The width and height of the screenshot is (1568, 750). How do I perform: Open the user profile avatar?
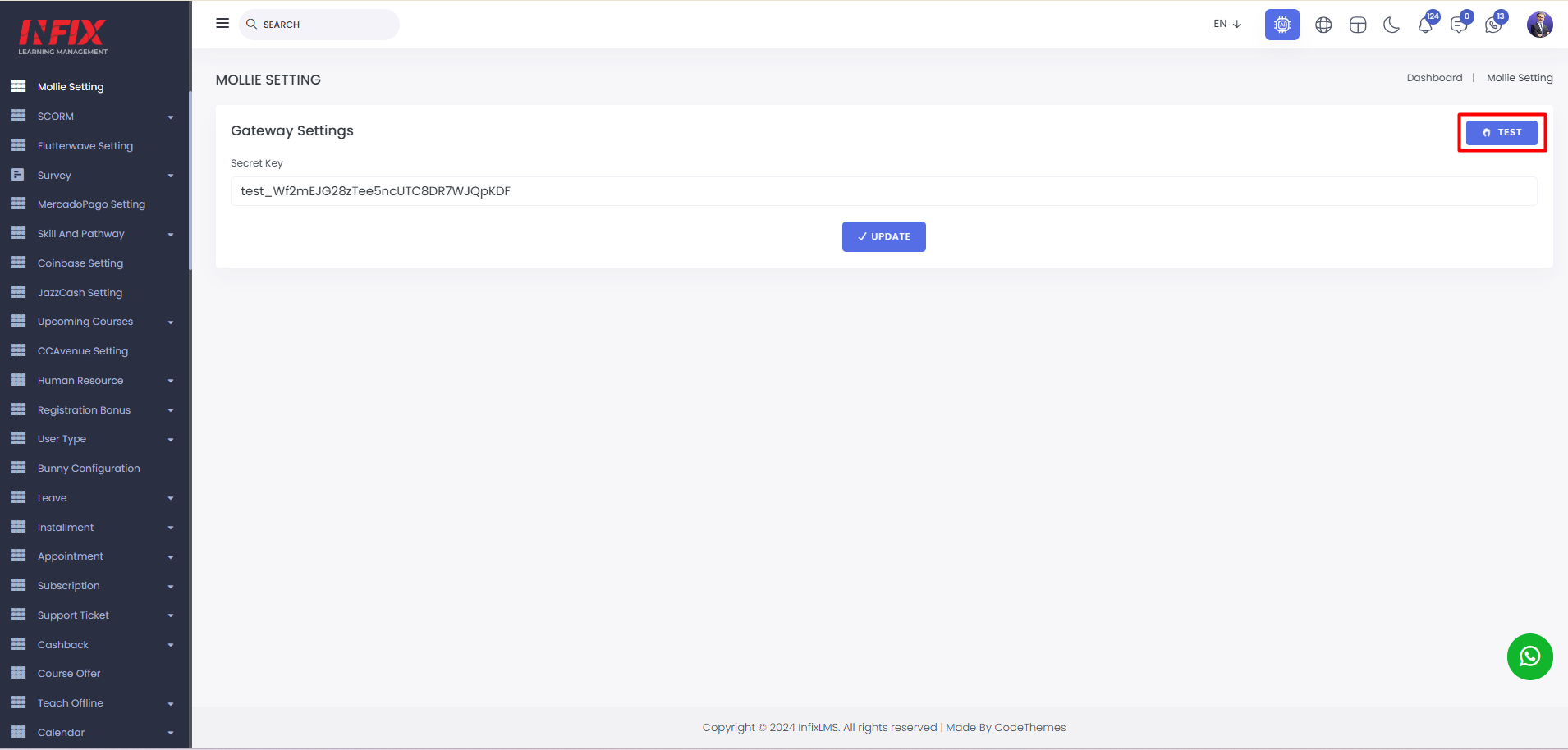pyautogui.click(x=1540, y=25)
